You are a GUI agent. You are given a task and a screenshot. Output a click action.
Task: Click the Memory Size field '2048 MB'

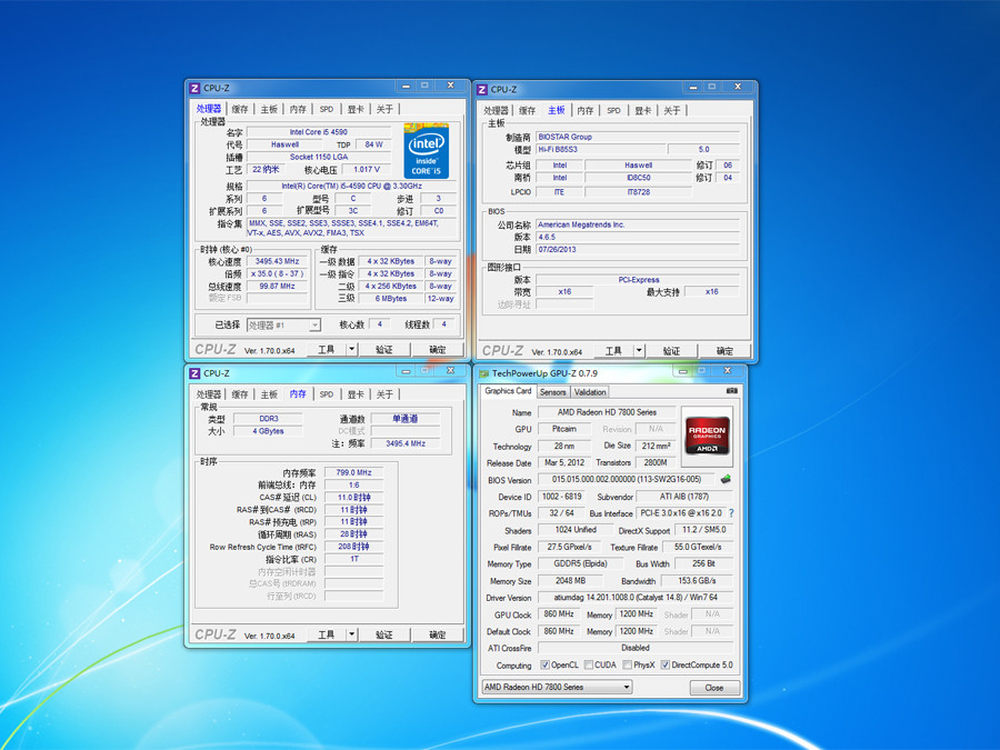[570, 581]
